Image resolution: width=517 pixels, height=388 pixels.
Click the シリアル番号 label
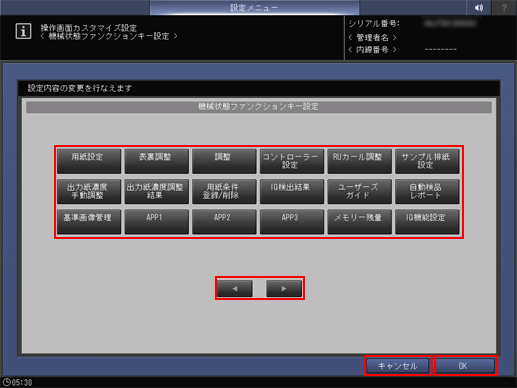(374, 23)
